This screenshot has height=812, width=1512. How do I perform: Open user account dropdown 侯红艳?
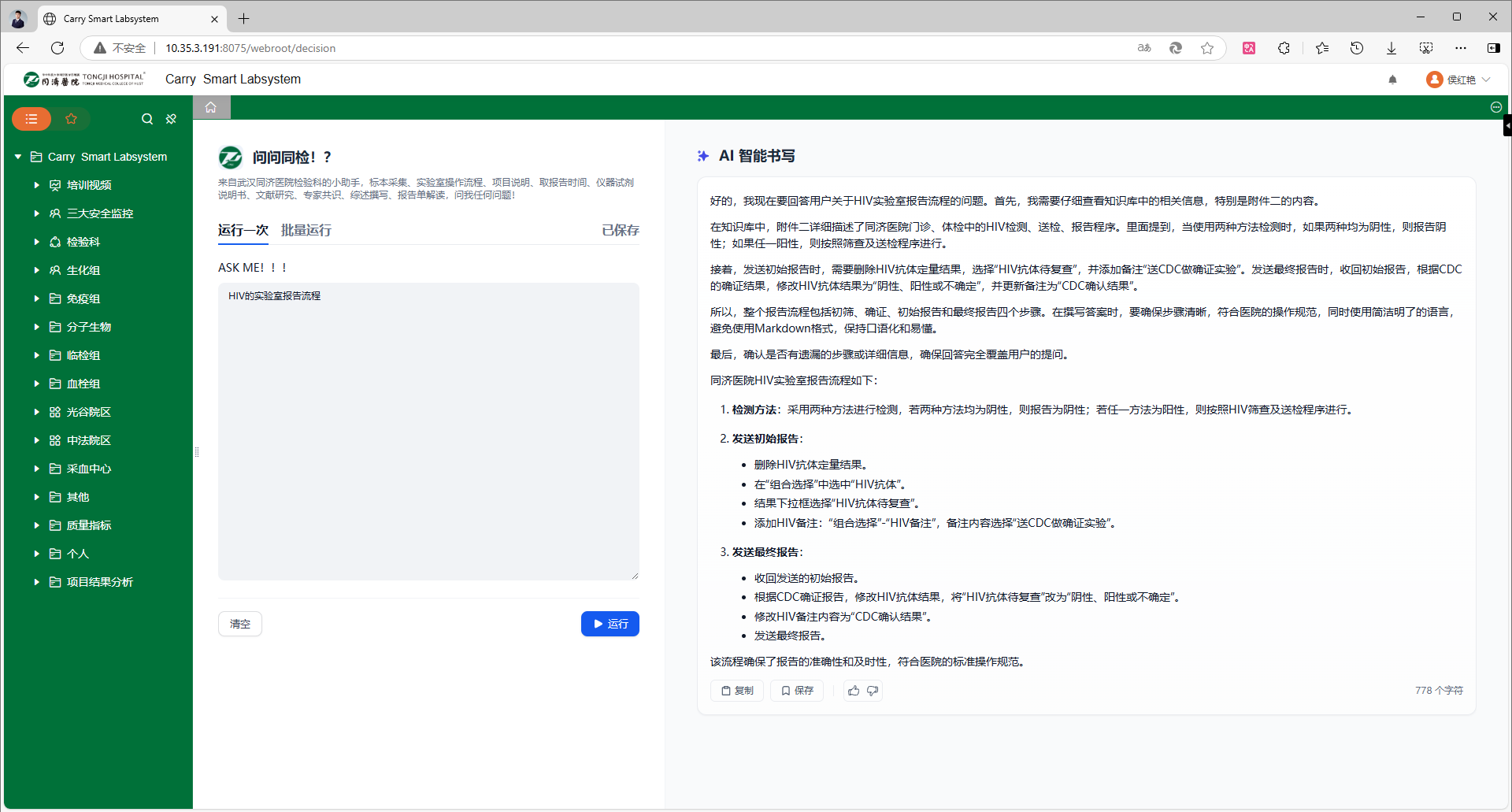click(1459, 80)
